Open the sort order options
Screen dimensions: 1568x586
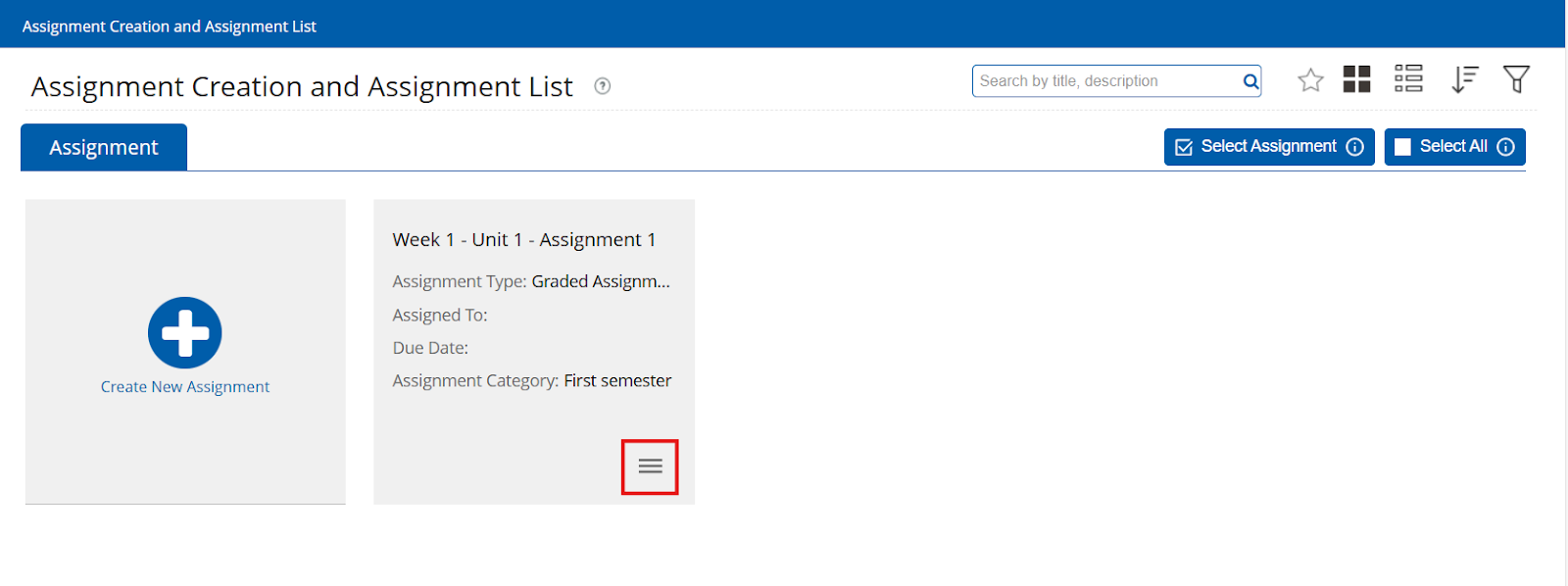click(x=1464, y=79)
